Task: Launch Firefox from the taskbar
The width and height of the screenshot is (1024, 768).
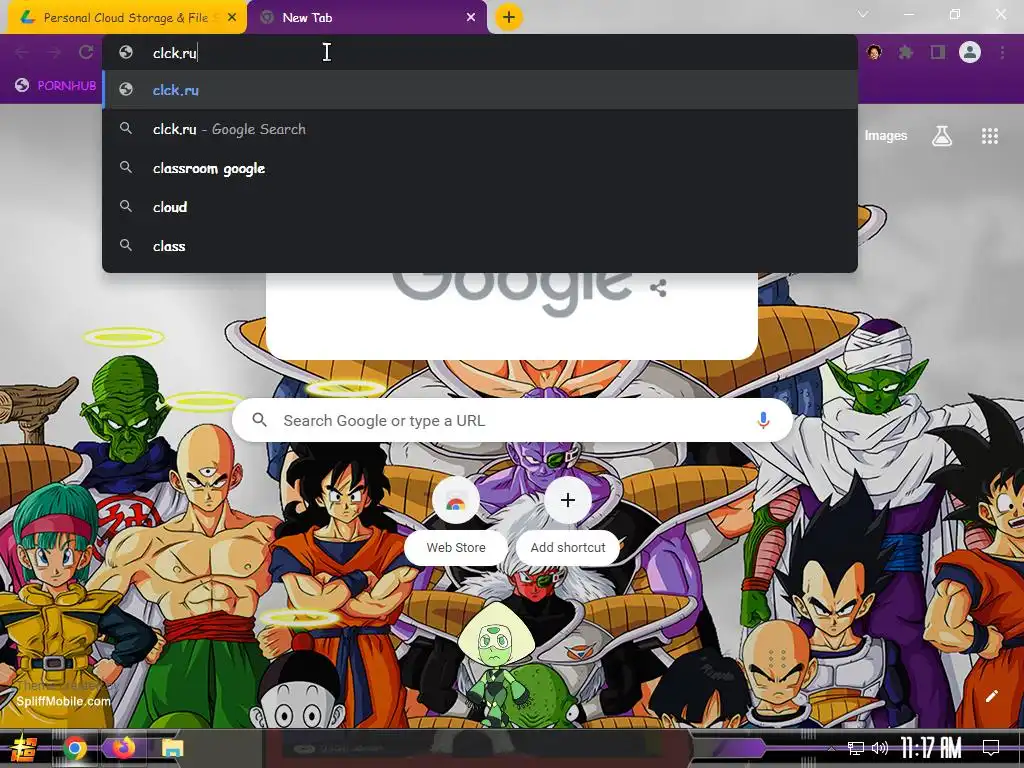Action: tap(123, 748)
